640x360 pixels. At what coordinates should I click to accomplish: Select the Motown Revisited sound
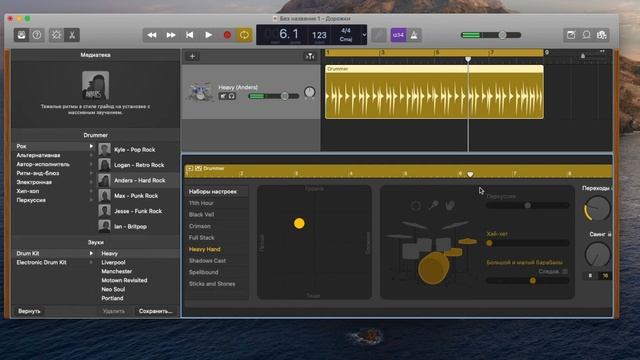coord(124,280)
